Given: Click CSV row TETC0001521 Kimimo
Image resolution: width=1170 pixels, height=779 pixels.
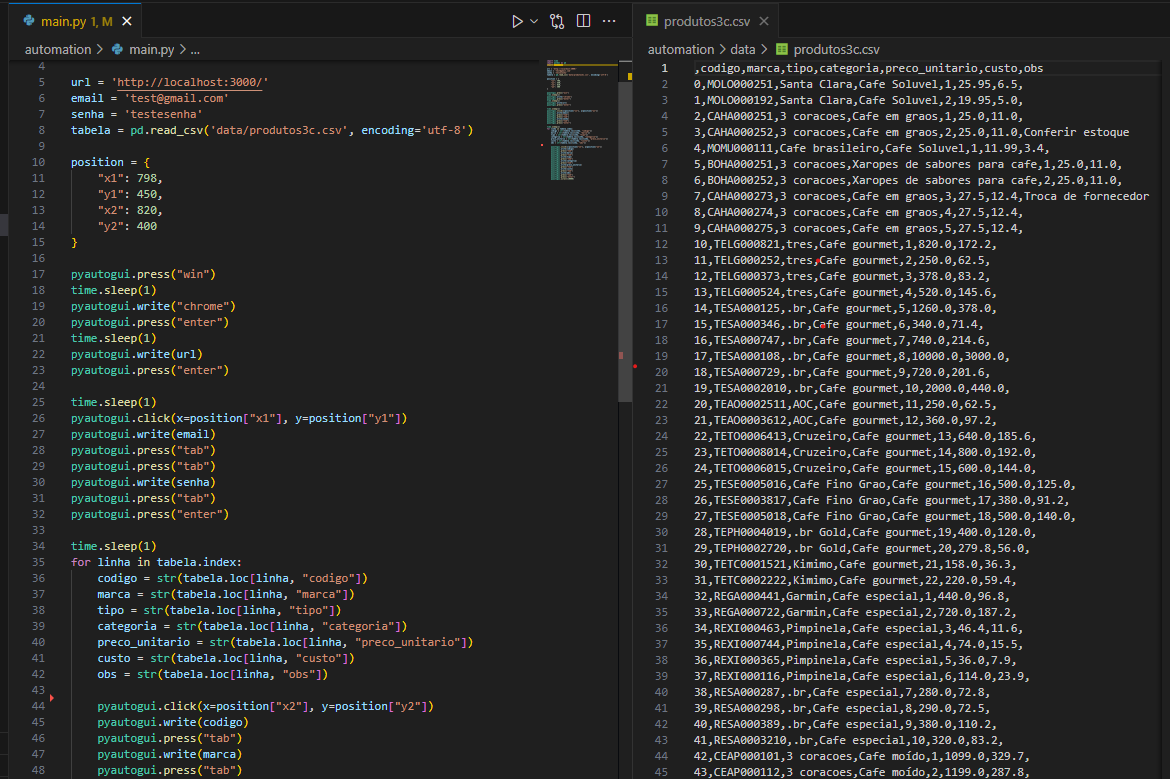Looking at the screenshot, I should pyautogui.click(x=855, y=565).
